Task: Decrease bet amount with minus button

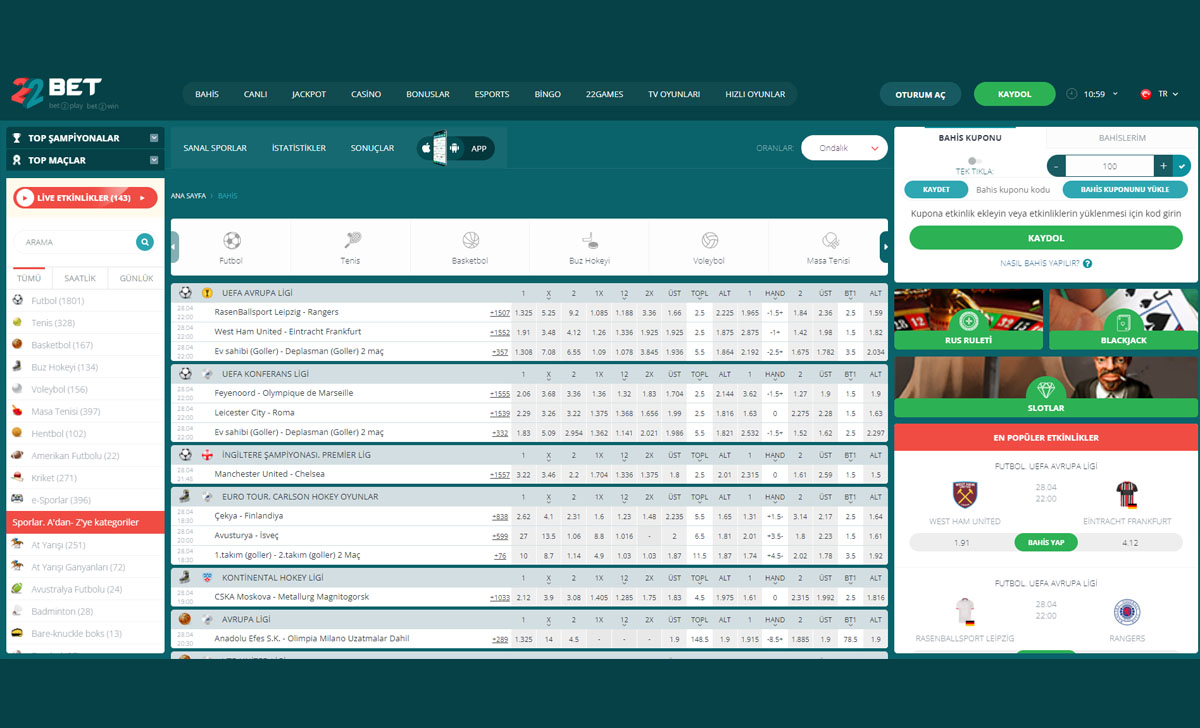Action: pyautogui.click(x=1056, y=166)
